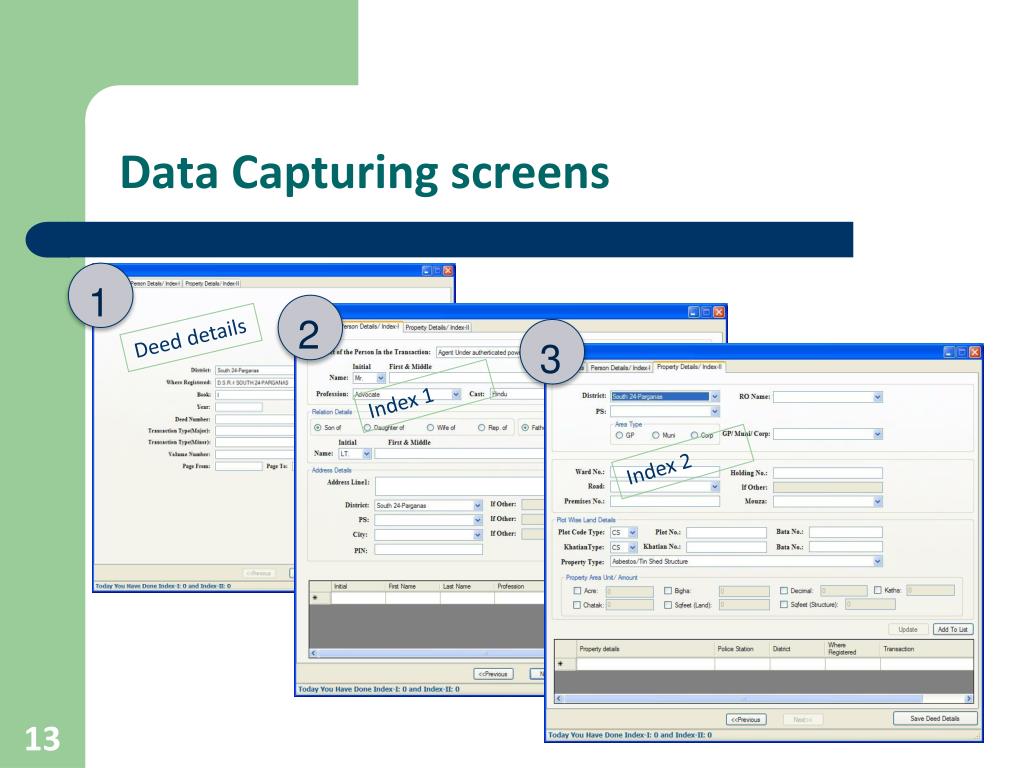This screenshot has height=768, width=1024.
Task: Enable the Decimal area unit checkbox
Action: 784,590
